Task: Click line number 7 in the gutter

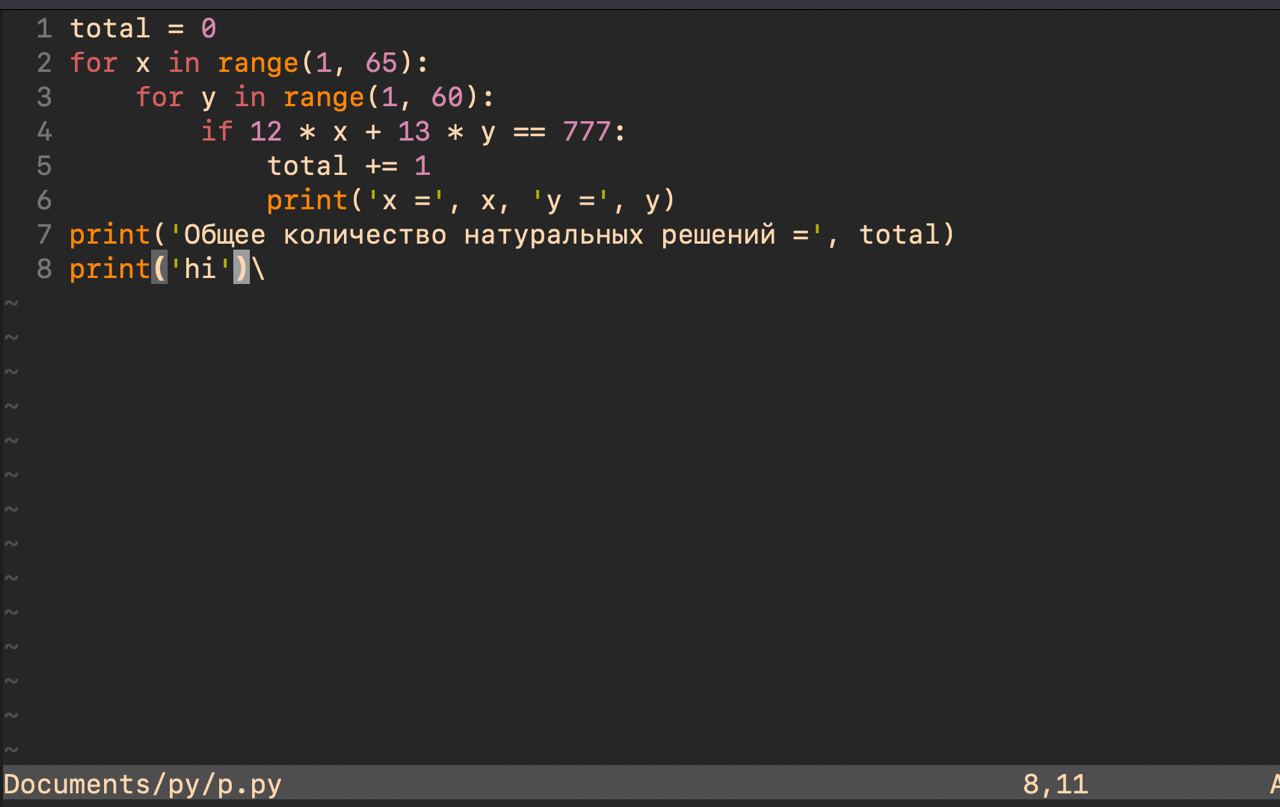Action: [44, 234]
